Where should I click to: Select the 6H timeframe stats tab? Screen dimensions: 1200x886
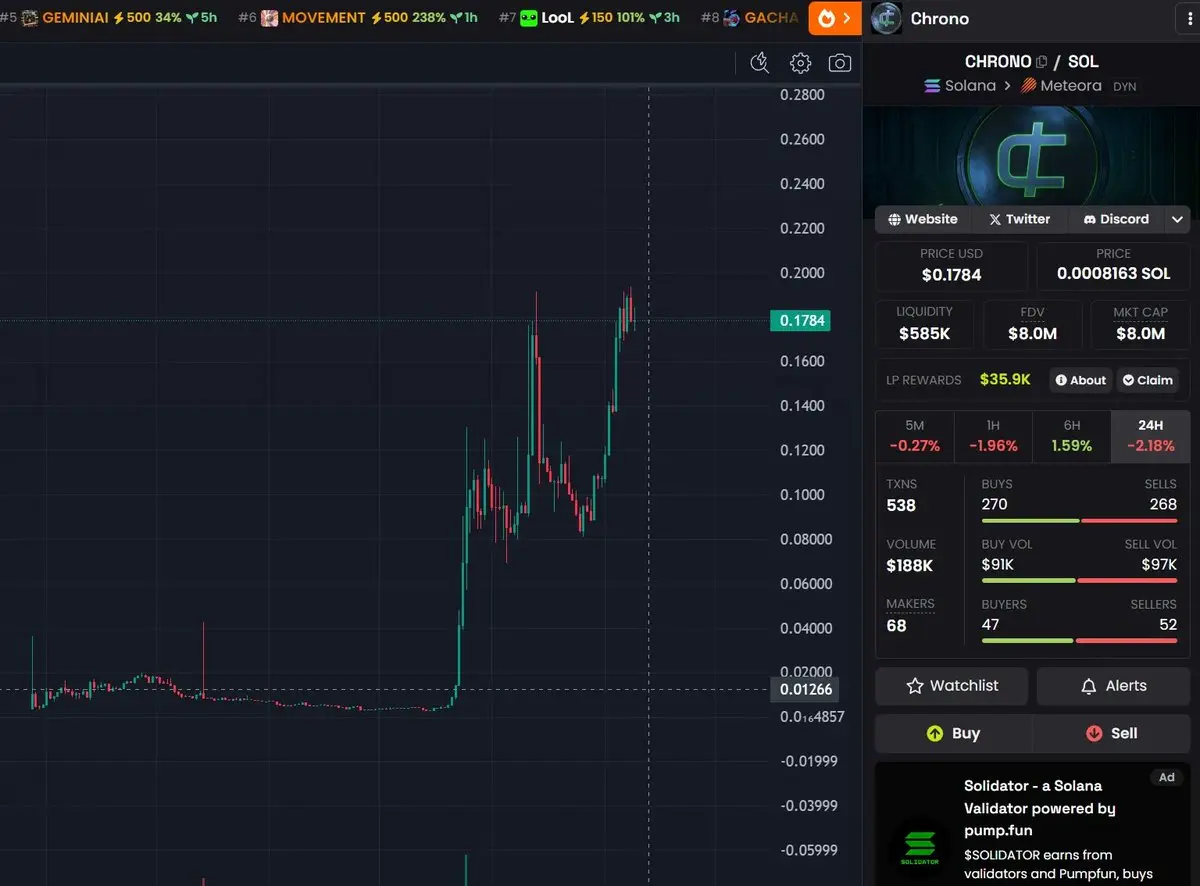pyautogui.click(x=1071, y=436)
